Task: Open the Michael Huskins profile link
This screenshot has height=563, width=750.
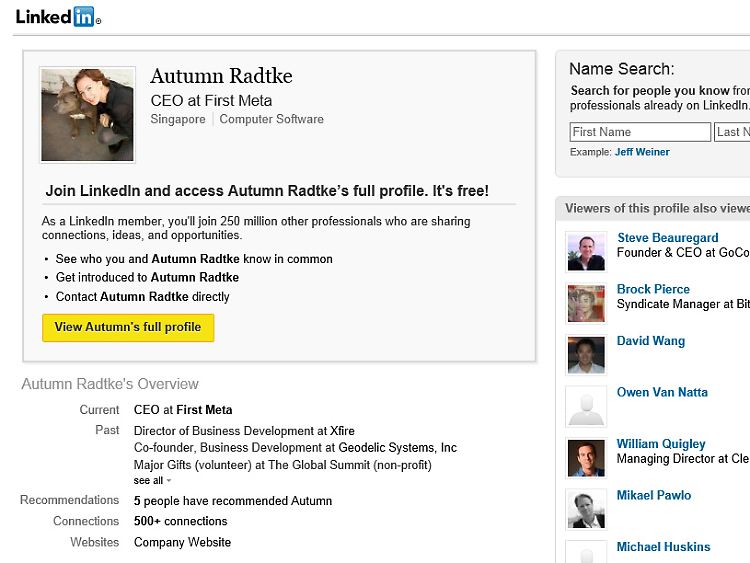Action: coord(663,547)
